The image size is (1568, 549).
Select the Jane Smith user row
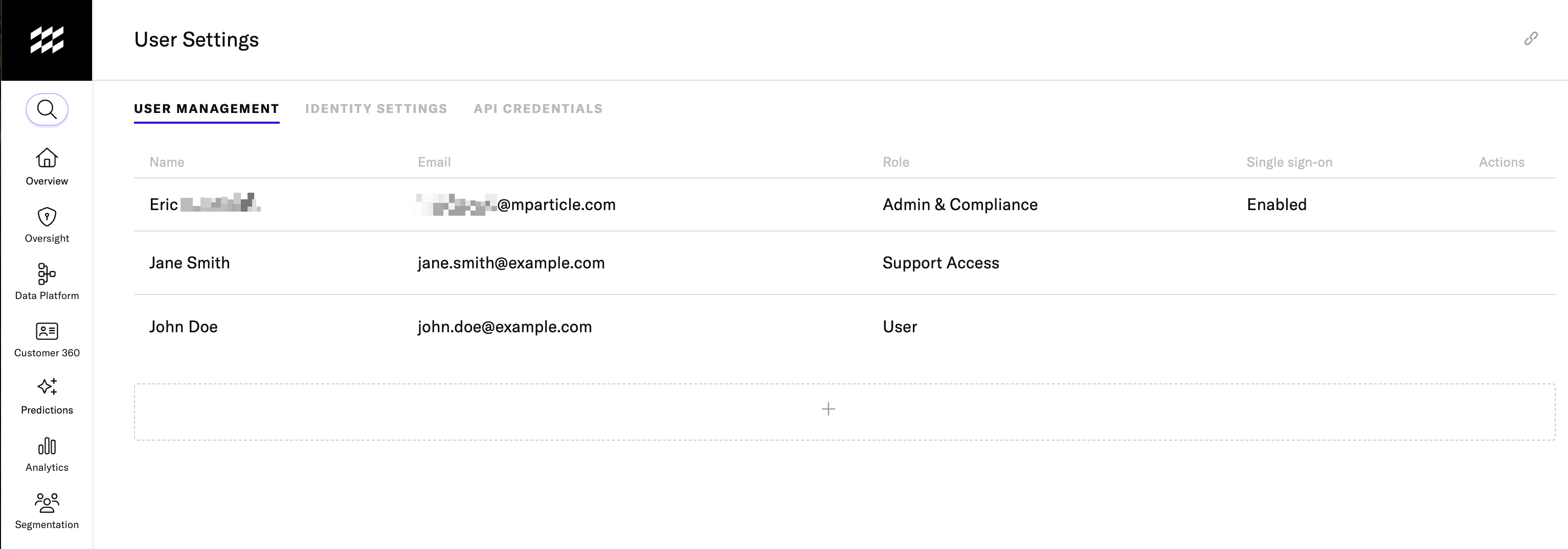pos(844,263)
